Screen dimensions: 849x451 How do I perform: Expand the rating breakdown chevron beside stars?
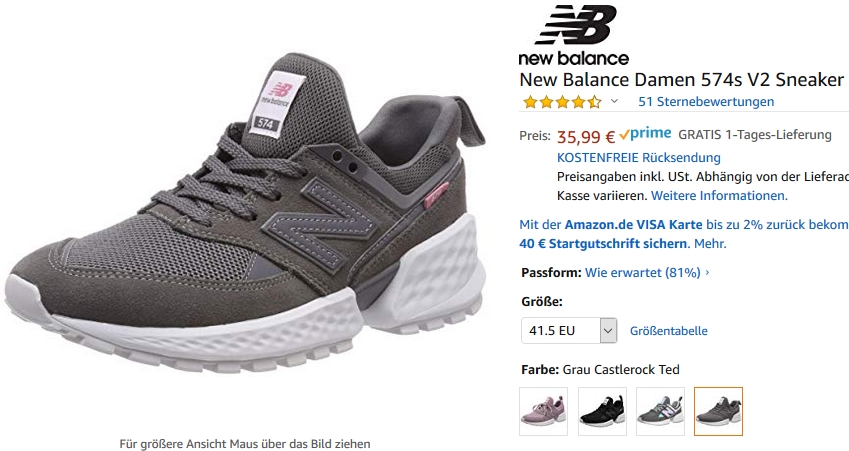pyautogui.click(x=614, y=101)
